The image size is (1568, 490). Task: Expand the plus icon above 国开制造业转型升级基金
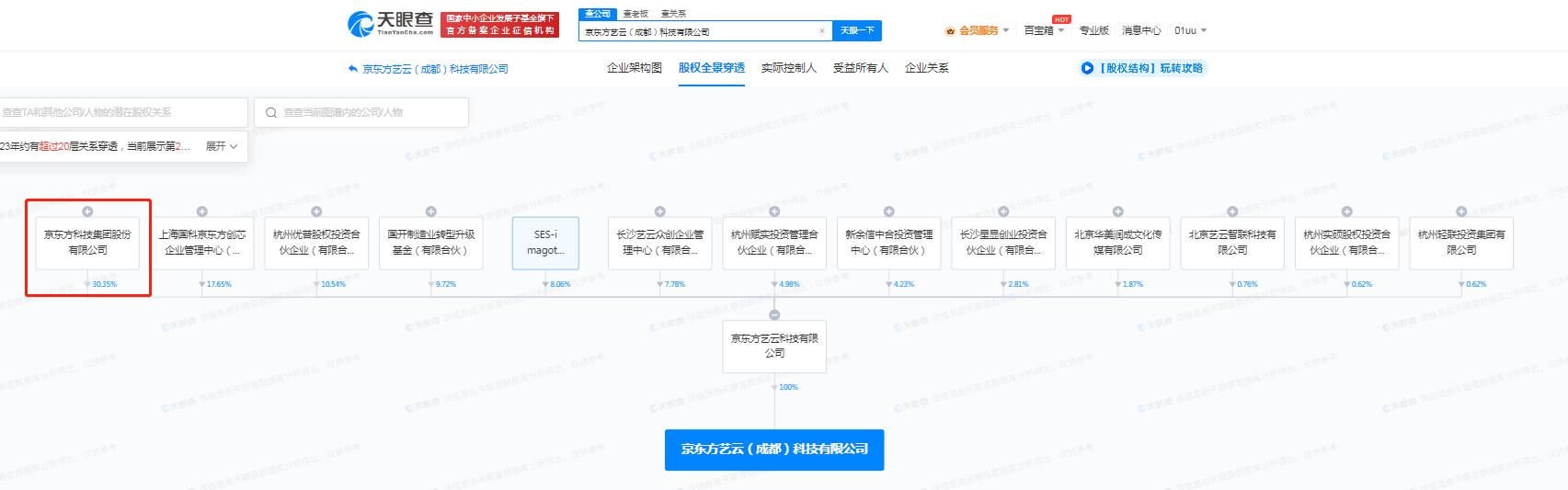click(430, 211)
